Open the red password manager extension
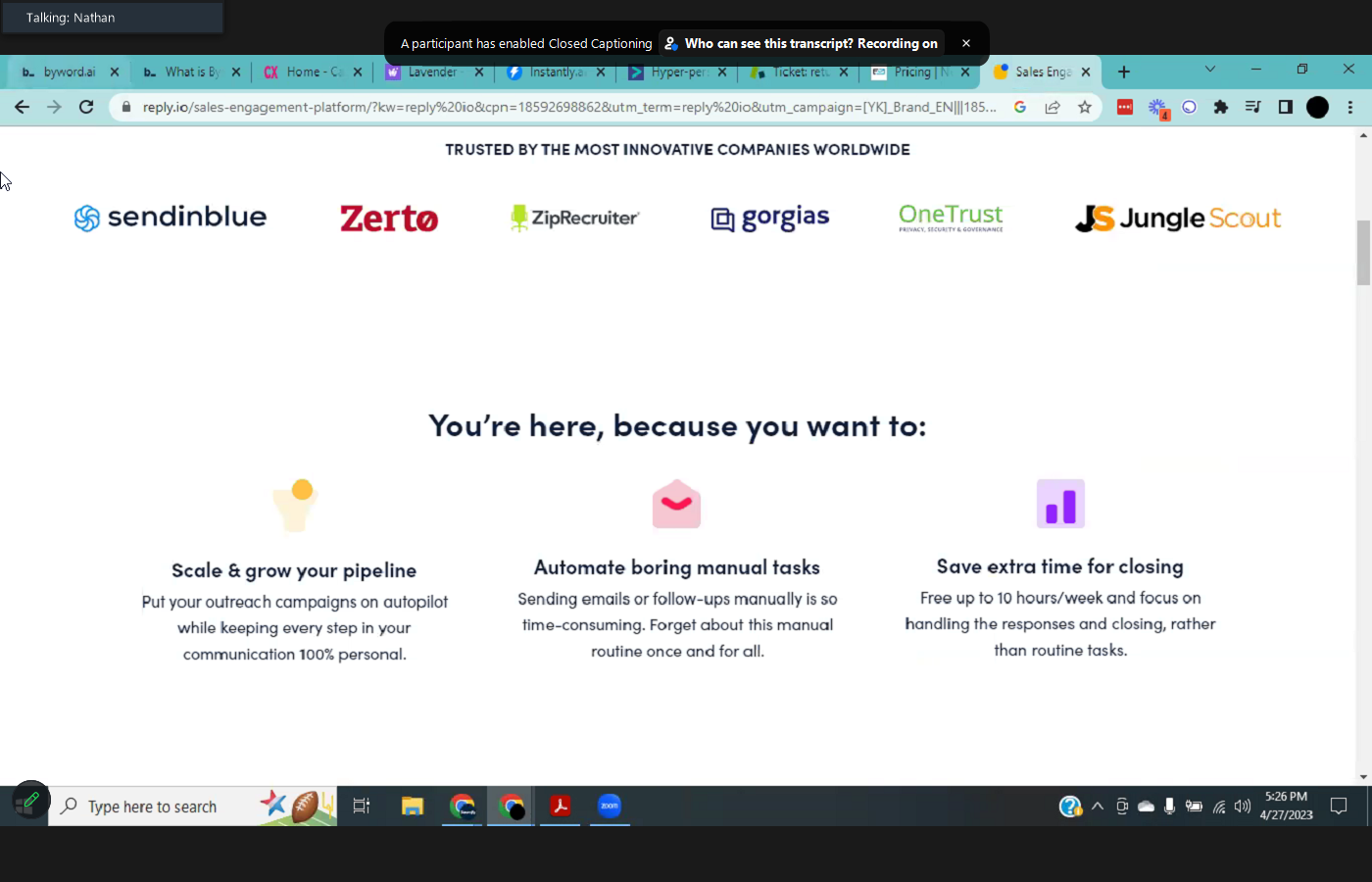The image size is (1372, 882). tap(1125, 108)
